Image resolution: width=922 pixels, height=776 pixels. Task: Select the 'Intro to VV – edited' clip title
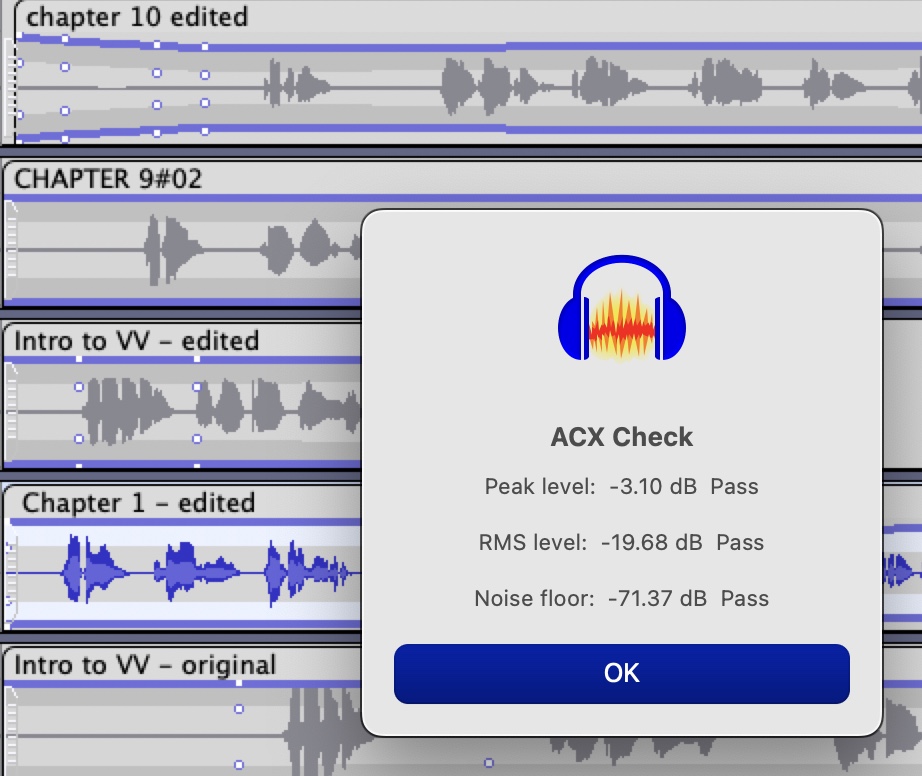click(136, 341)
